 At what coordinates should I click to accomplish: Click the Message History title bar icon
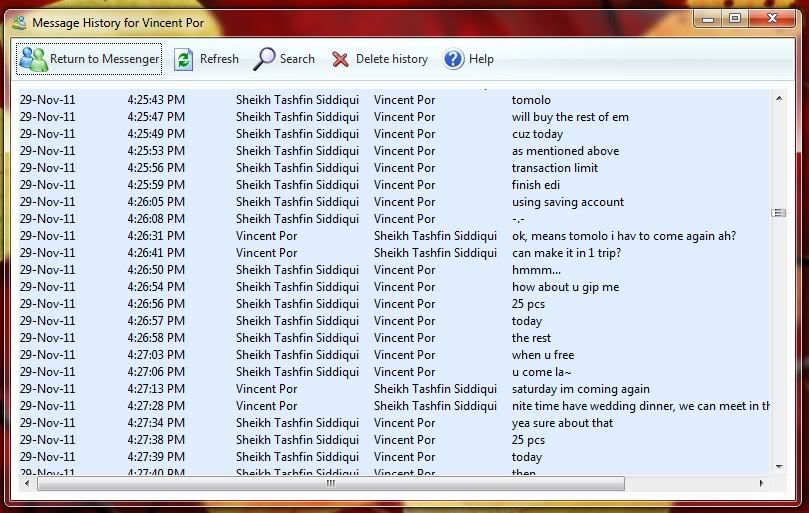(19, 23)
